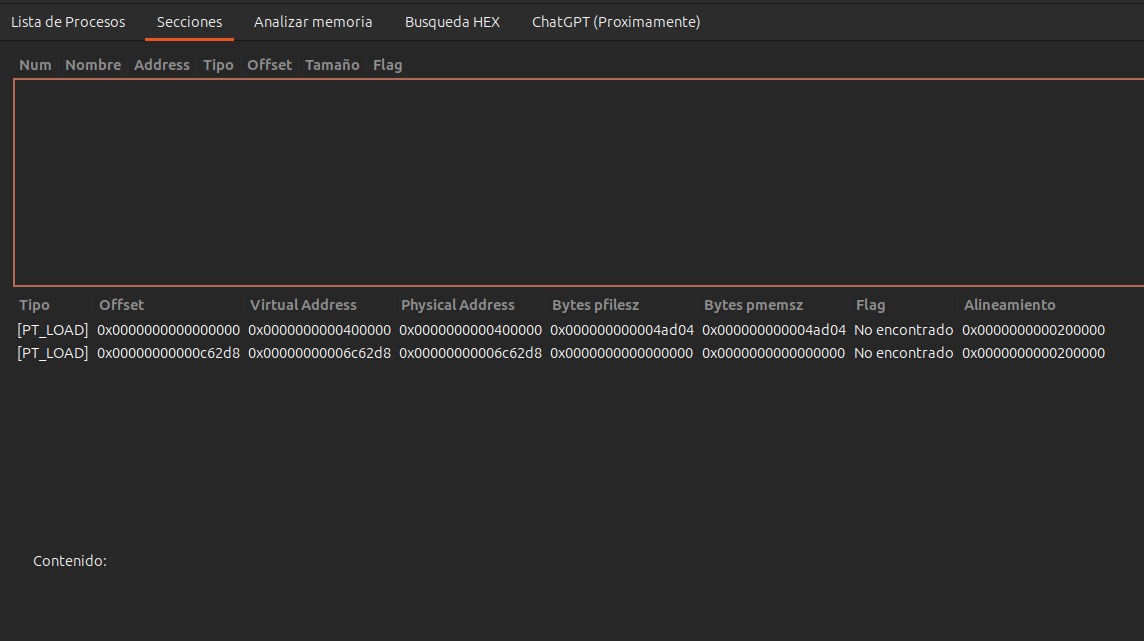Sort by the Physical Address column
The image size is (1144, 641).
457,305
